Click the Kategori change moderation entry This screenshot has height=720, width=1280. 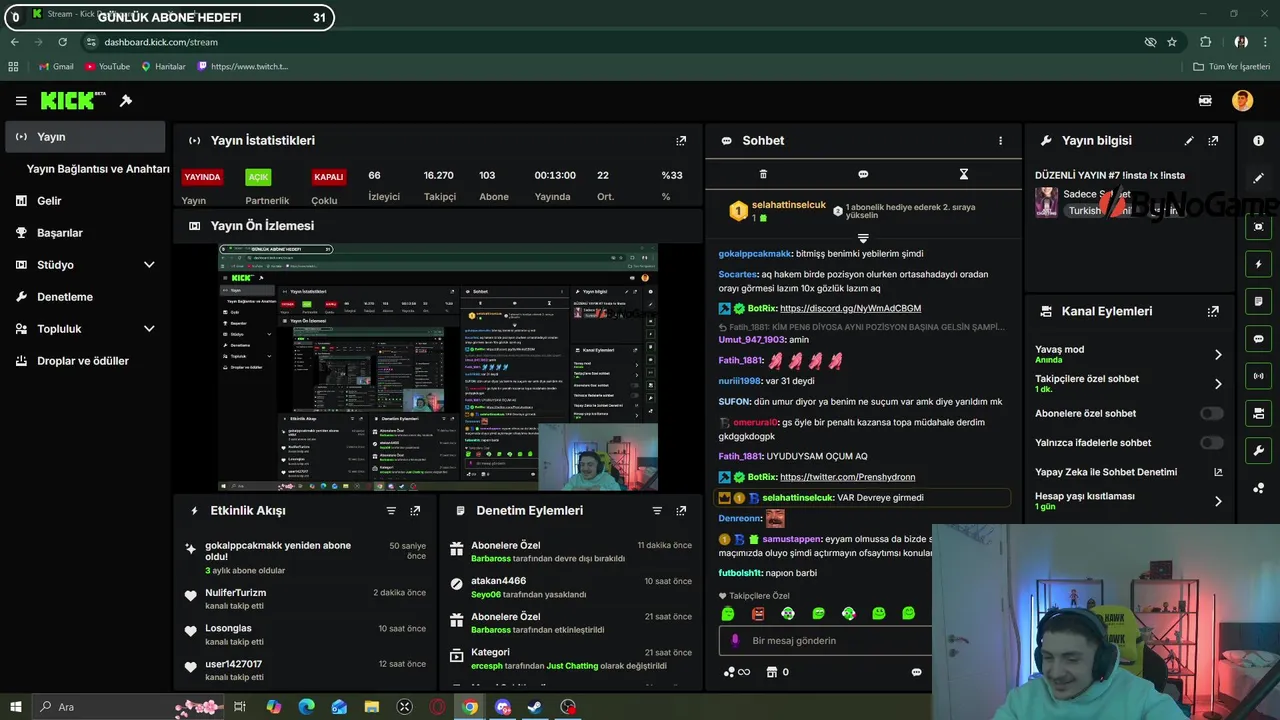coord(571,658)
